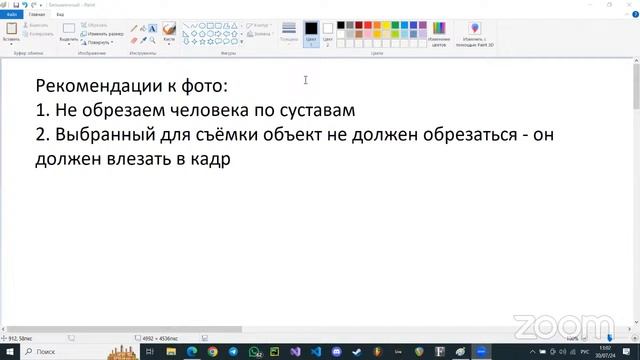Click the Paste clipboard icon
Screen dimensions: 640x360
11,29
